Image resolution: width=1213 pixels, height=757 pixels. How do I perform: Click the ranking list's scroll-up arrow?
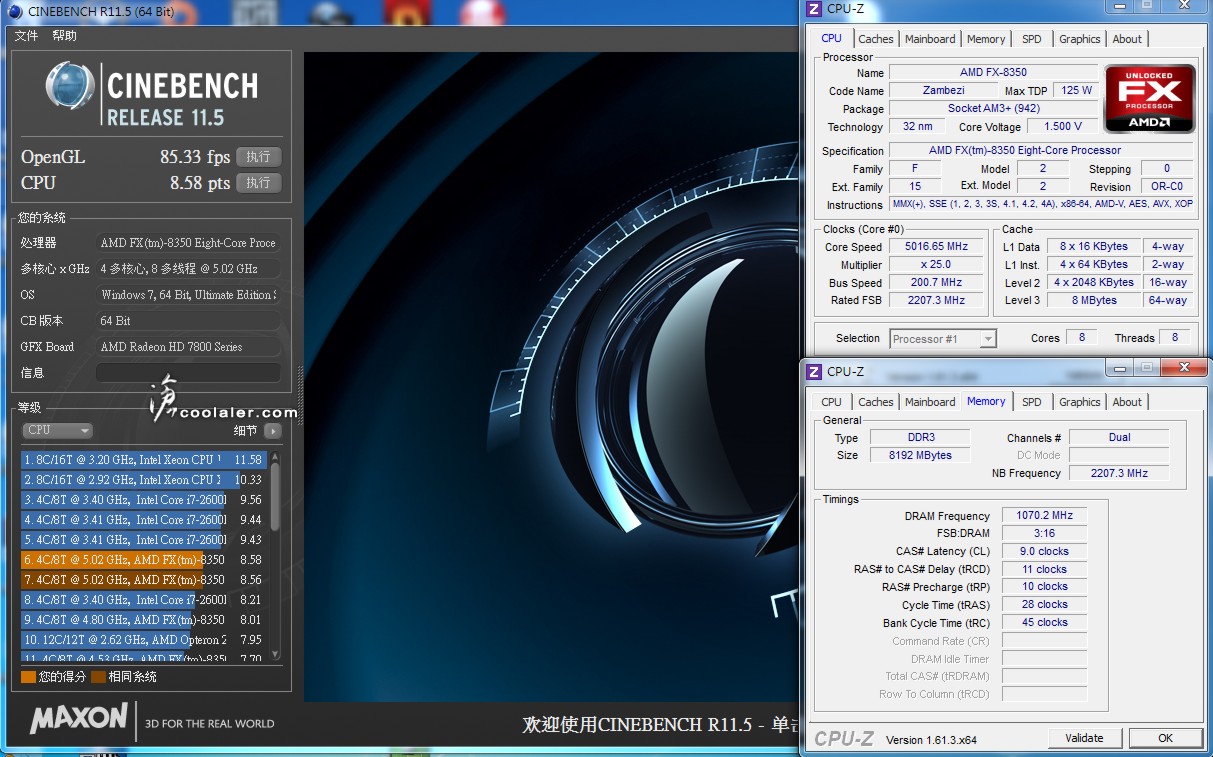click(x=275, y=456)
